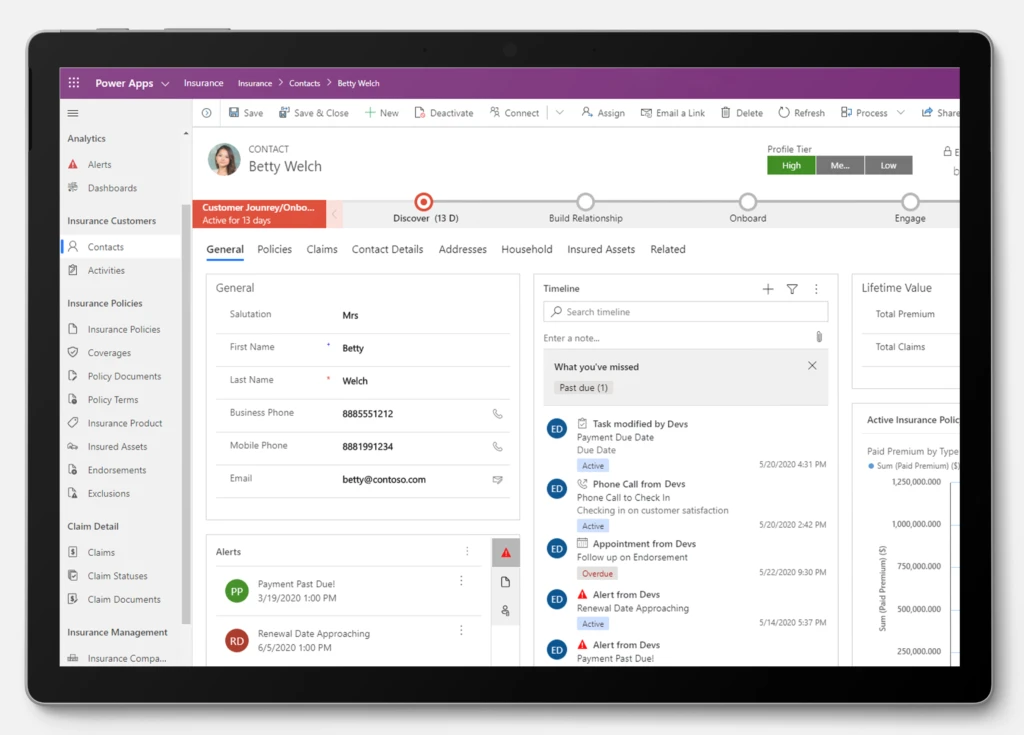Viewport: 1024px width, 735px height.
Task: Call Betty via the phone icon beside Business Phone
Action: [500, 411]
